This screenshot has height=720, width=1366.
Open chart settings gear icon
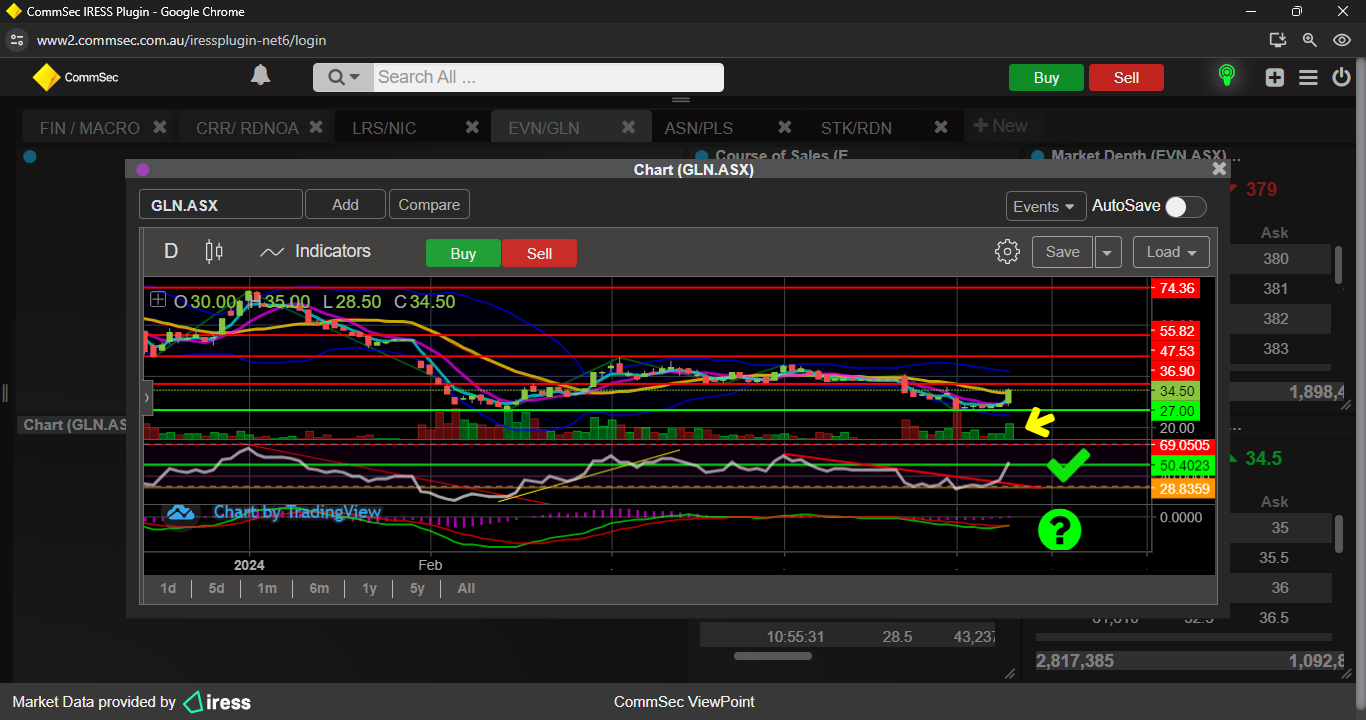pos(1007,252)
